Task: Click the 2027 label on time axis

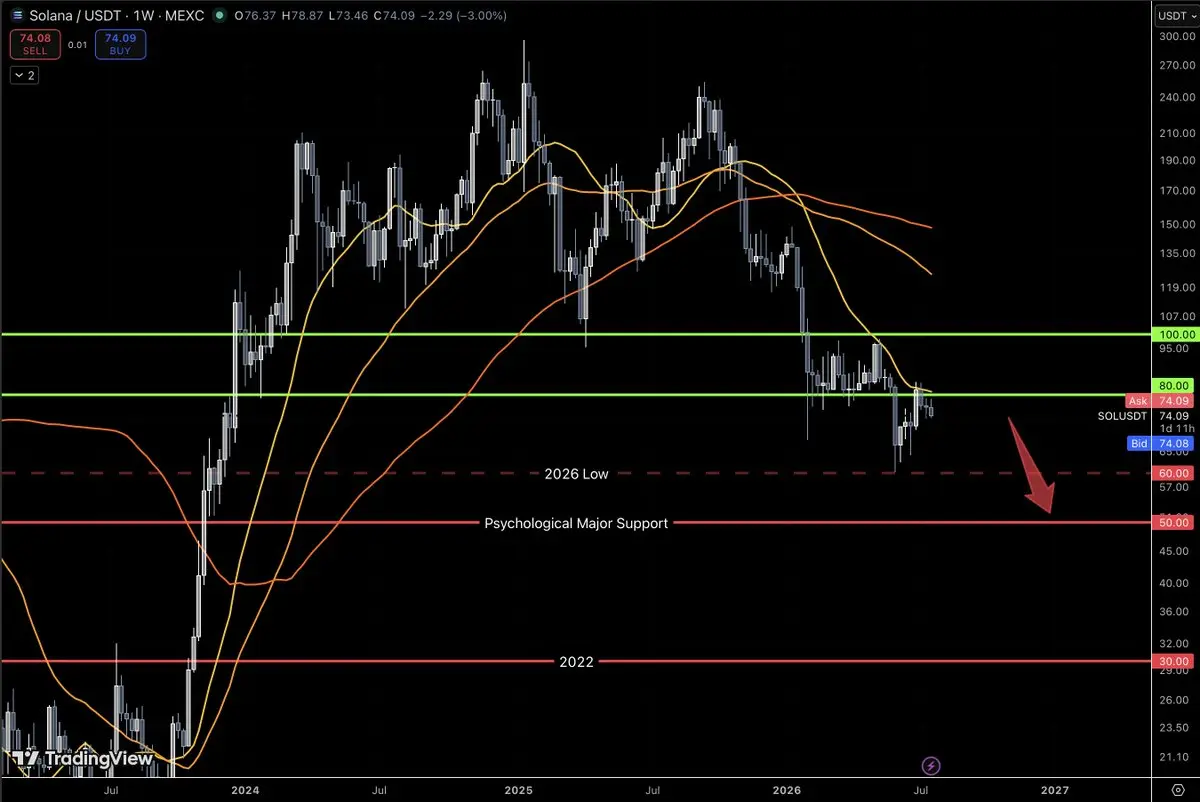Action: pyautogui.click(x=1056, y=790)
